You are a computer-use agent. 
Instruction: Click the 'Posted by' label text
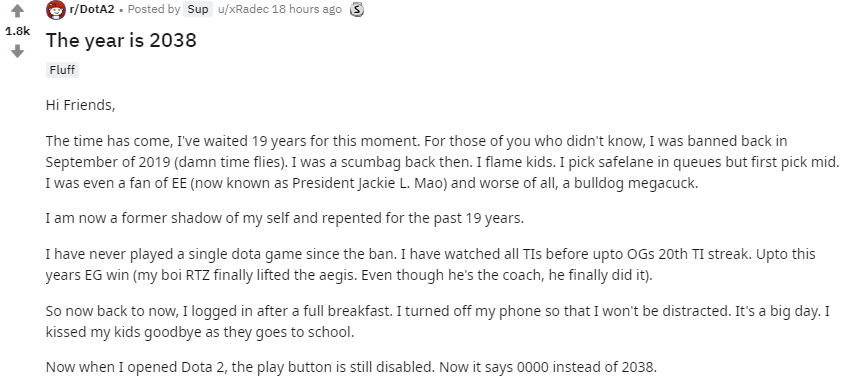[154, 9]
